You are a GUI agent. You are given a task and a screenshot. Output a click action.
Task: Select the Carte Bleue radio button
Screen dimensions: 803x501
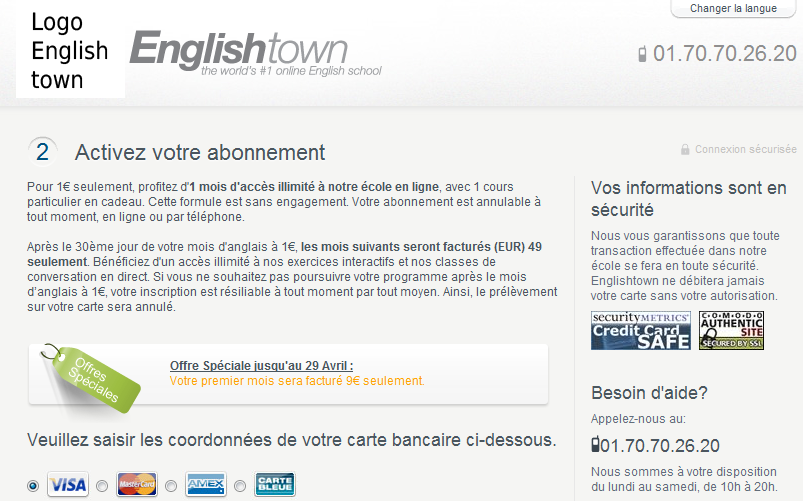pyautogui.click(x=240, y=485)
